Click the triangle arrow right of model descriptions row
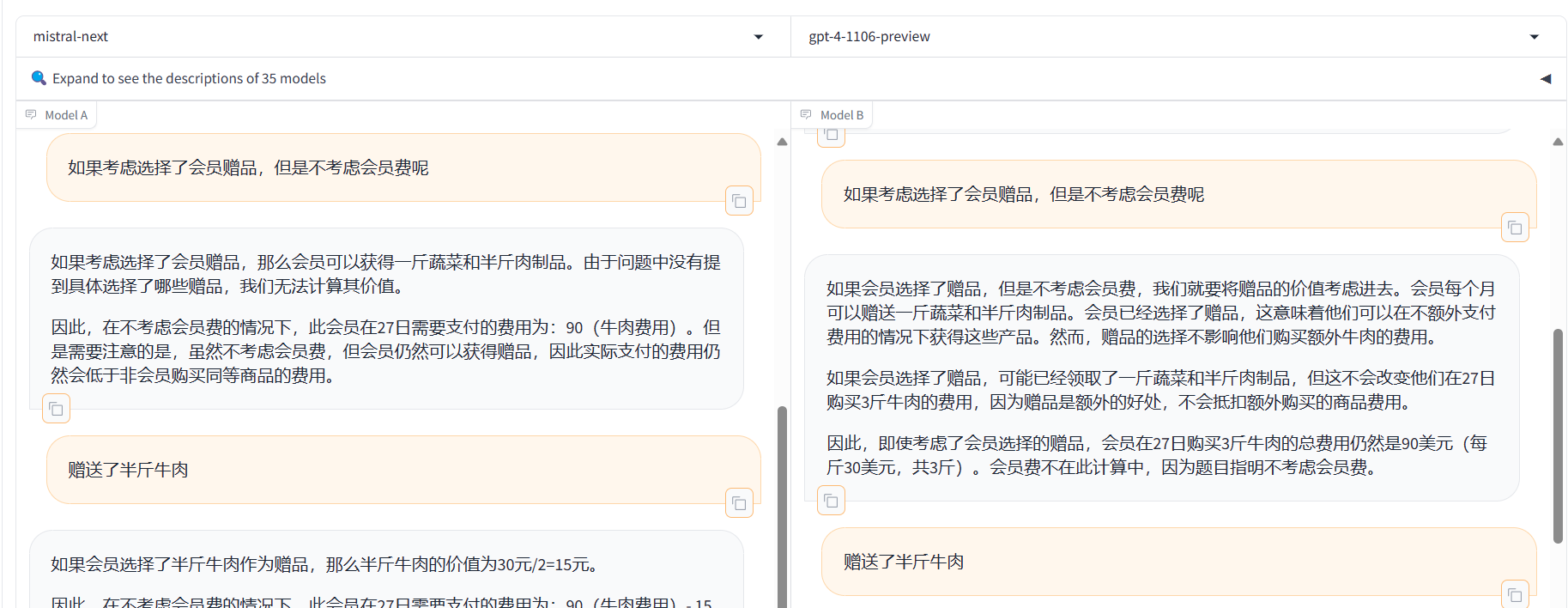Screen dimensions: 1568x608 (x=1545, y=79)
